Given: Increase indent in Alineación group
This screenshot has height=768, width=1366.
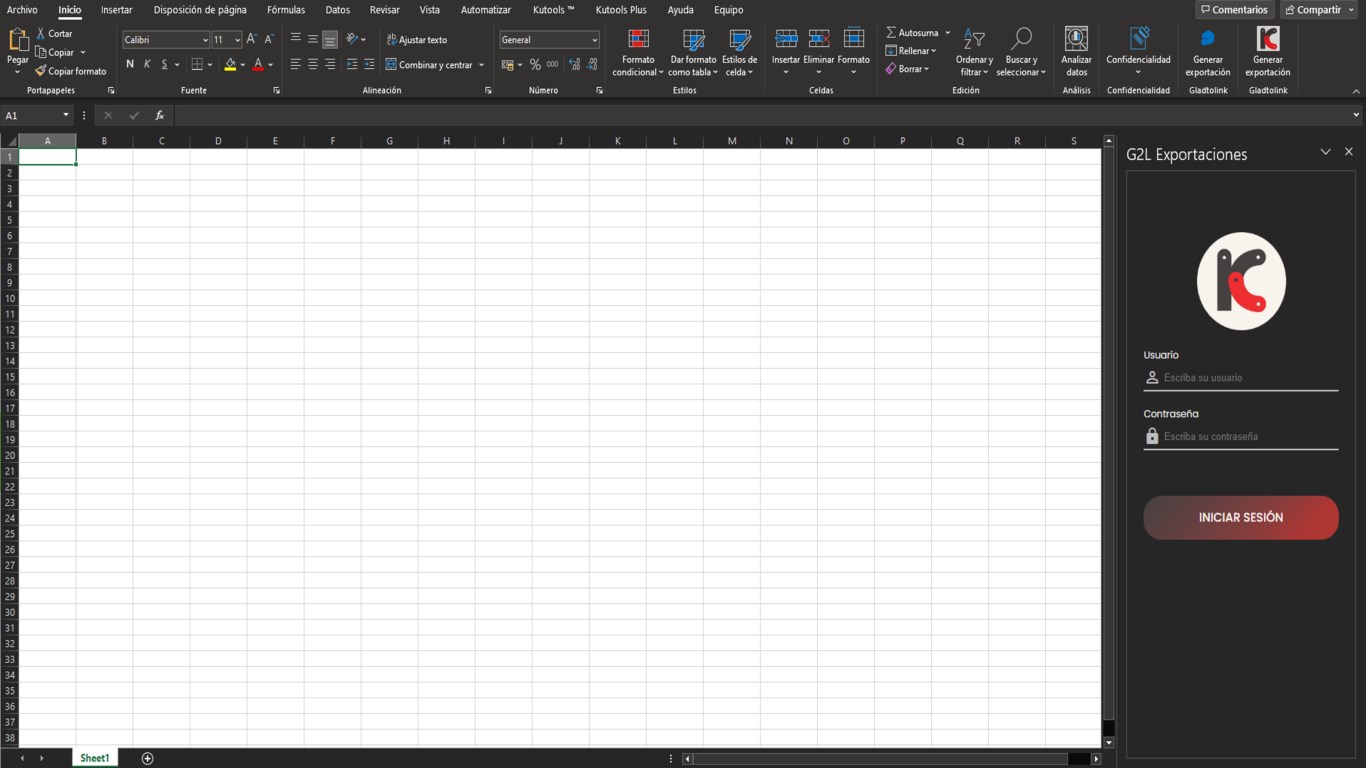Looking at the screenshot, I should (x=369, y=64).
